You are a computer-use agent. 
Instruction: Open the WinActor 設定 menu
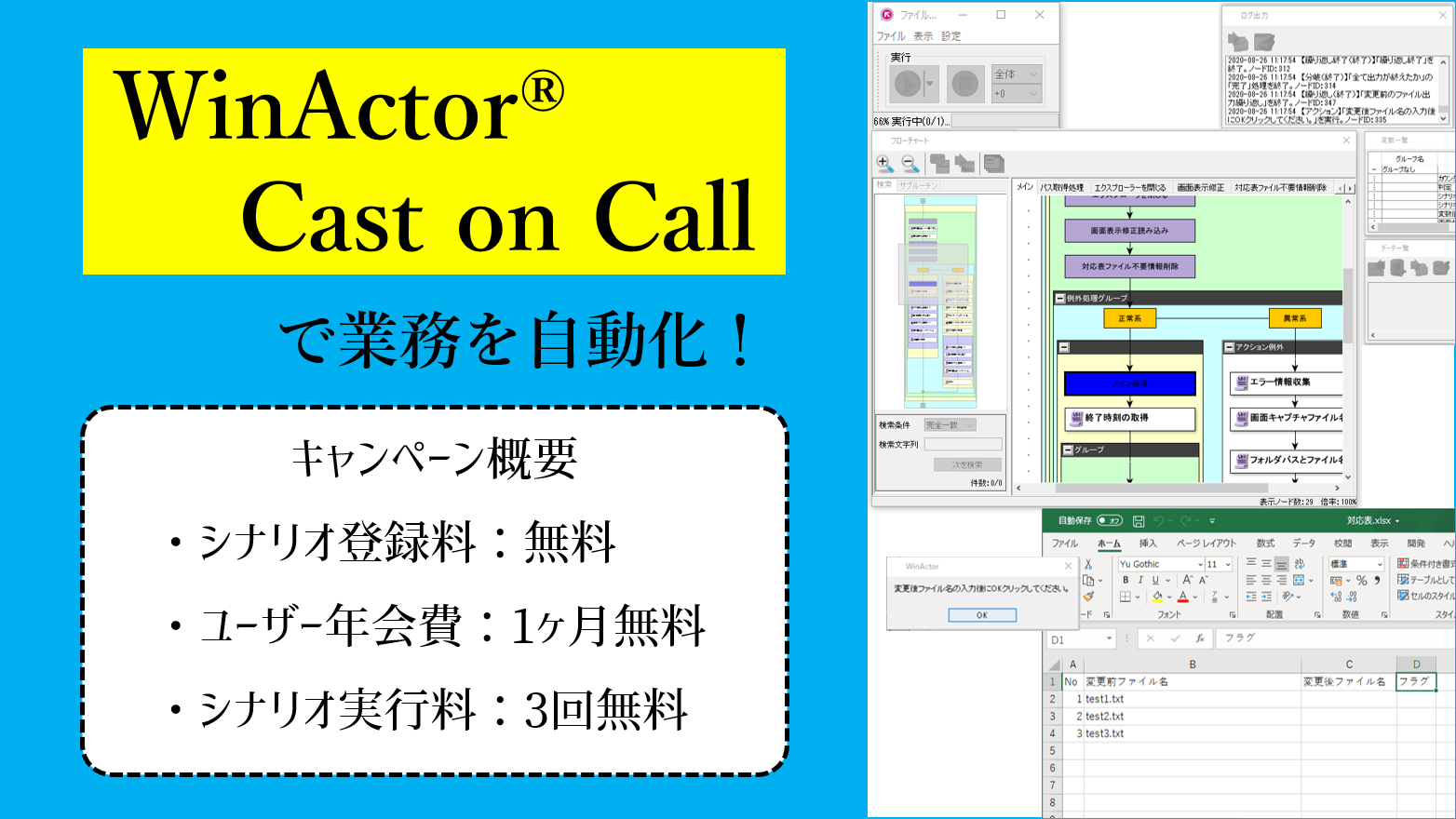pyautogui.click(x=950, y=36)
